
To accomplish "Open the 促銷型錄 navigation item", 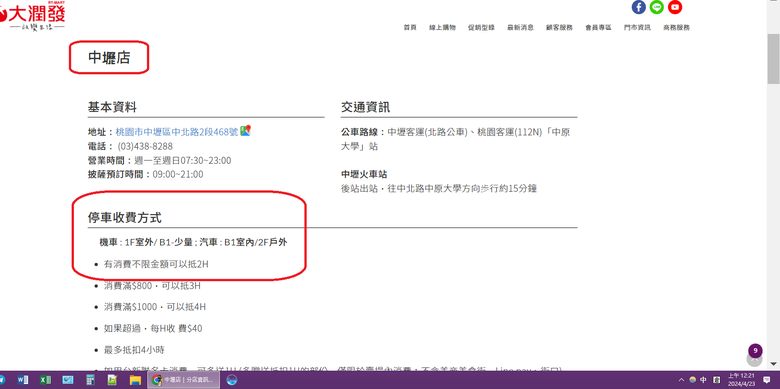I will [481, 28].
